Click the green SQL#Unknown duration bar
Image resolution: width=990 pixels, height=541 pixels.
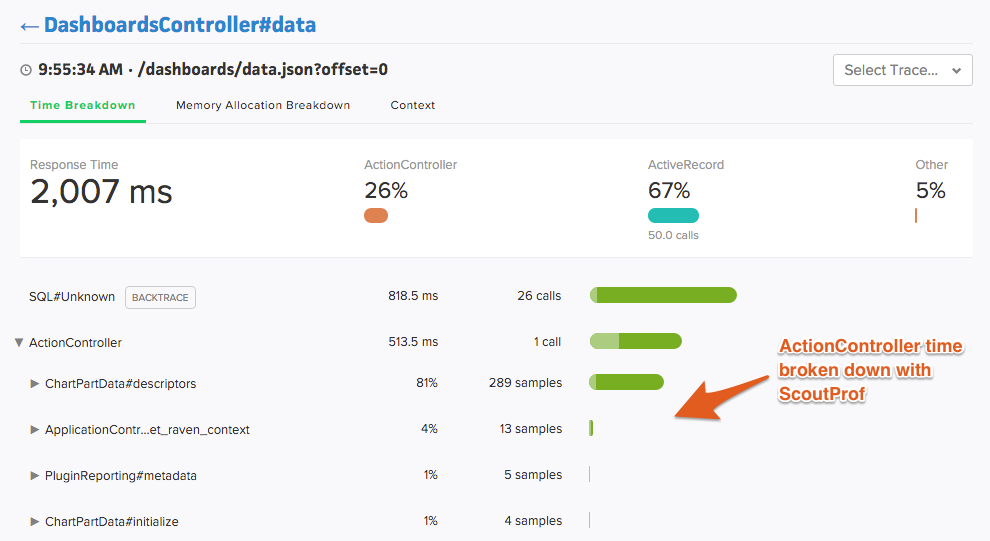click(663, 295)
